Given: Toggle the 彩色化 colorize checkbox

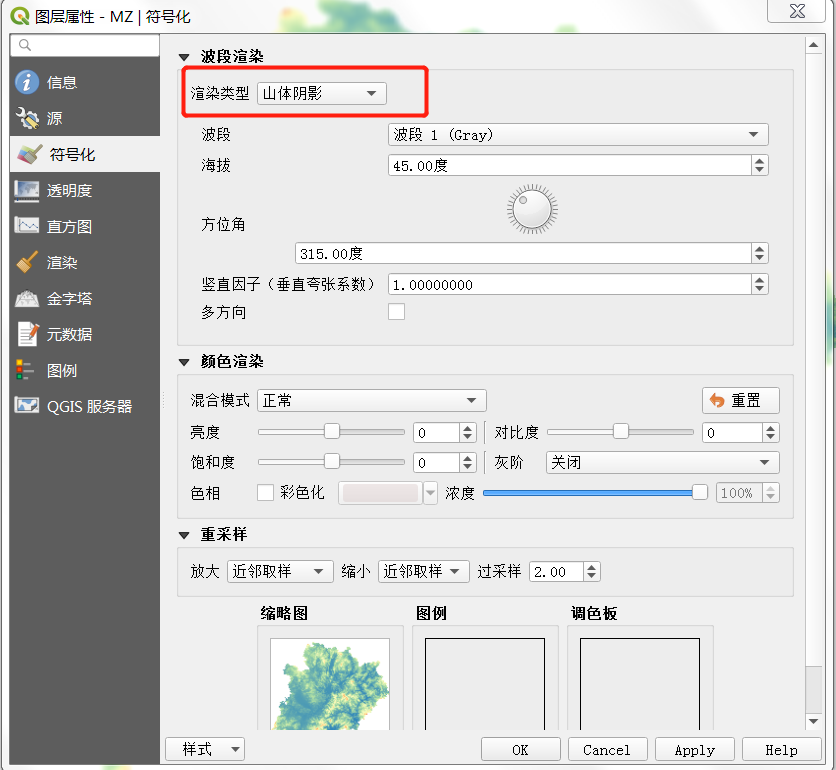Looking at the screenshot, I should (x=266, y=492).
